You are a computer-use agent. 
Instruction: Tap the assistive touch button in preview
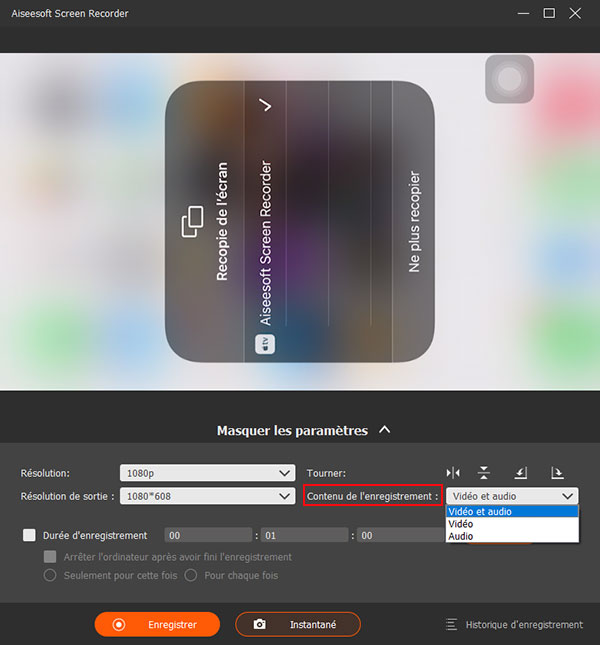[510, 78]
